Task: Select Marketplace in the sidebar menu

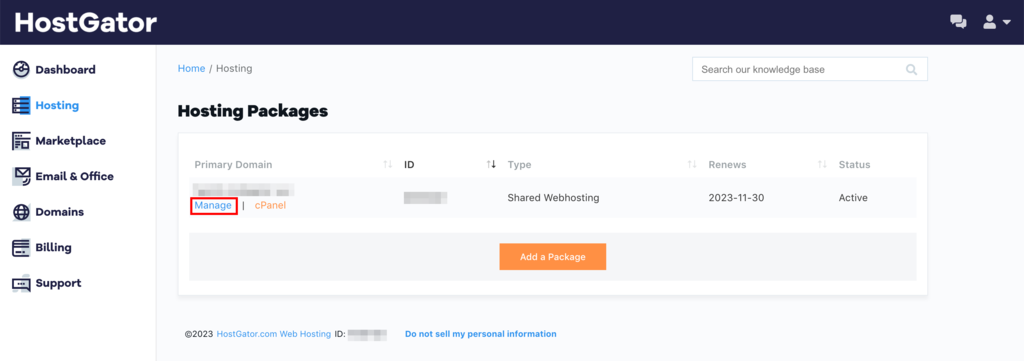Action: pyautogui.click(x=71, y=140)
